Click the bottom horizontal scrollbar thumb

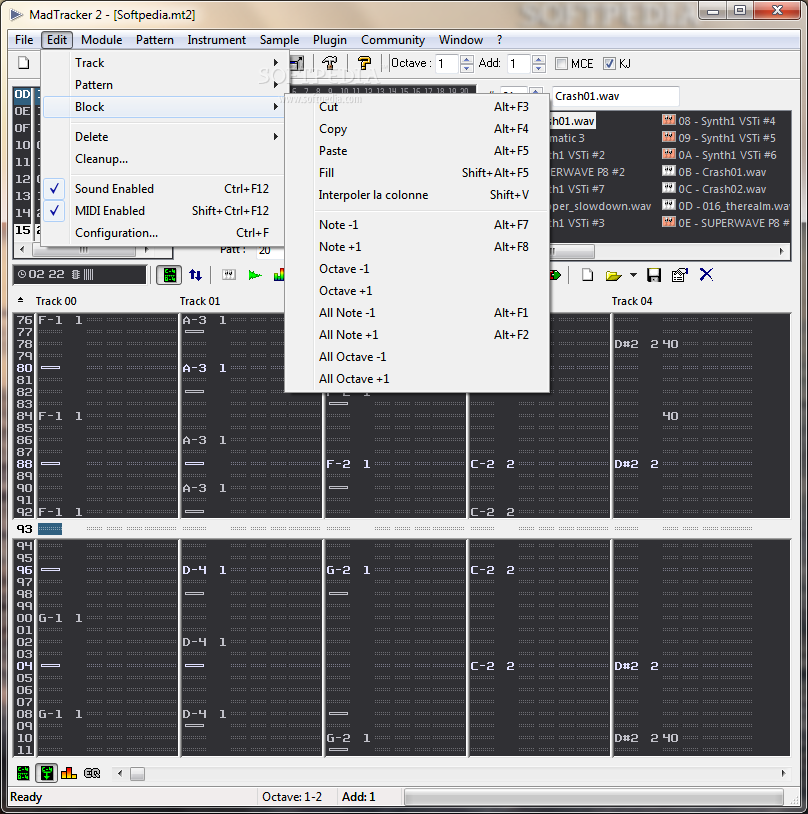click(137, 774)
